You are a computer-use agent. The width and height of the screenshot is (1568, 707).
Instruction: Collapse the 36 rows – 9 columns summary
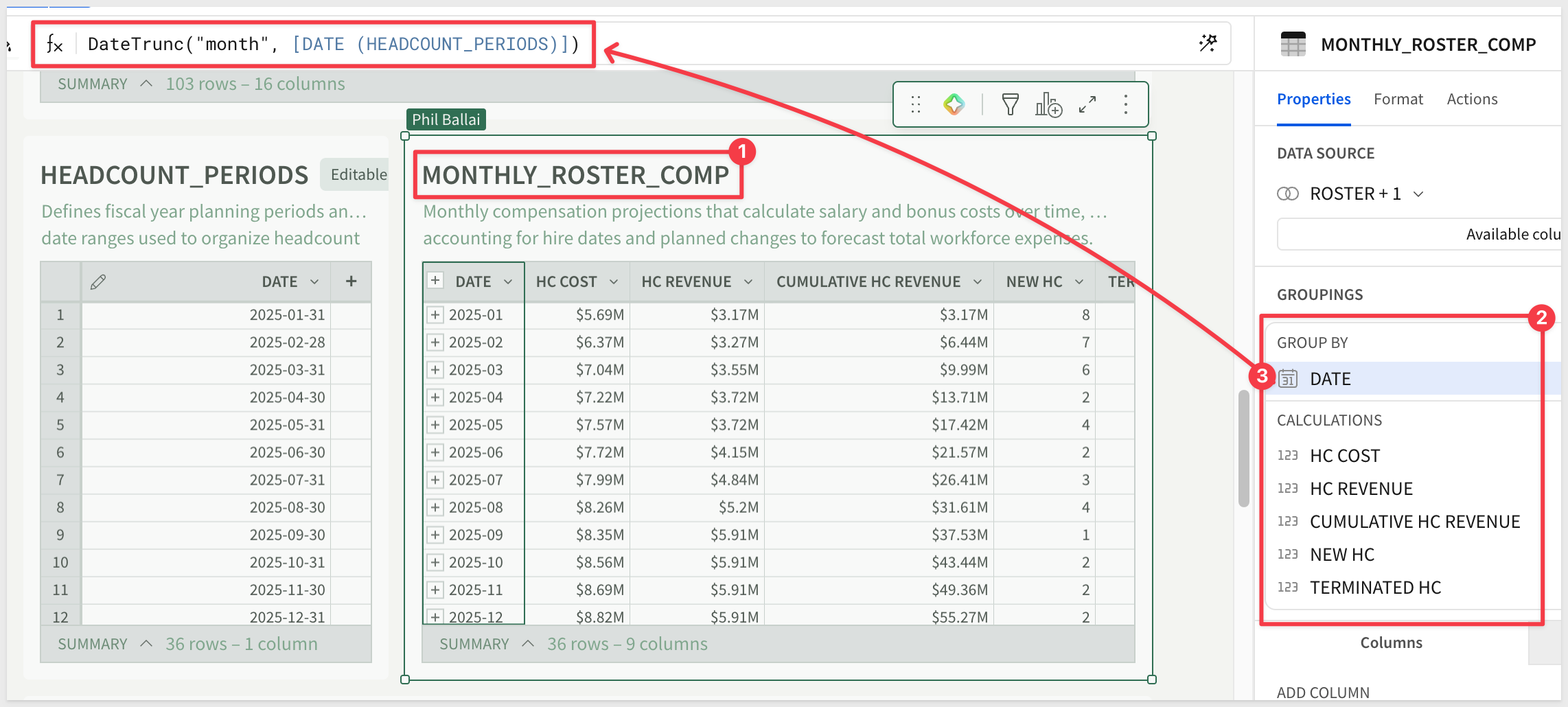[x=527, y=644]
